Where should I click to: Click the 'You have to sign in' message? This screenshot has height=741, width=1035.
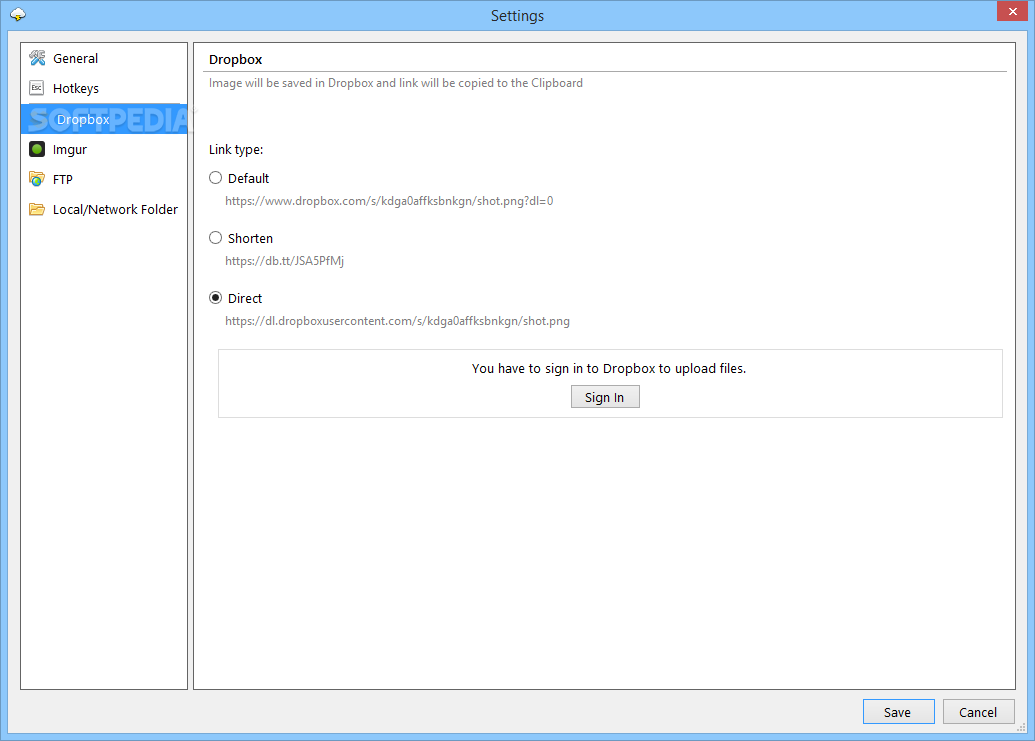click(x=609, y=368)
